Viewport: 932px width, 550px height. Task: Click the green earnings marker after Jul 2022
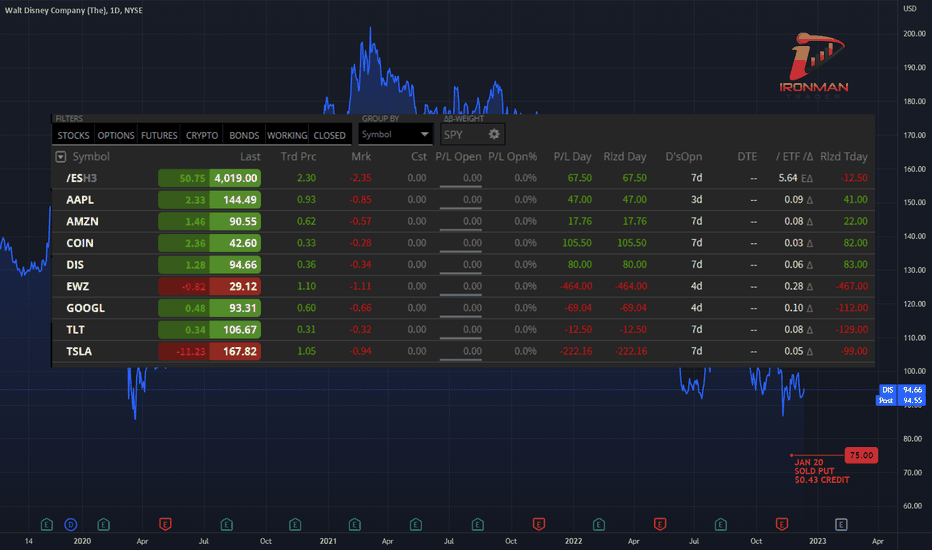[x=720, y=524]
